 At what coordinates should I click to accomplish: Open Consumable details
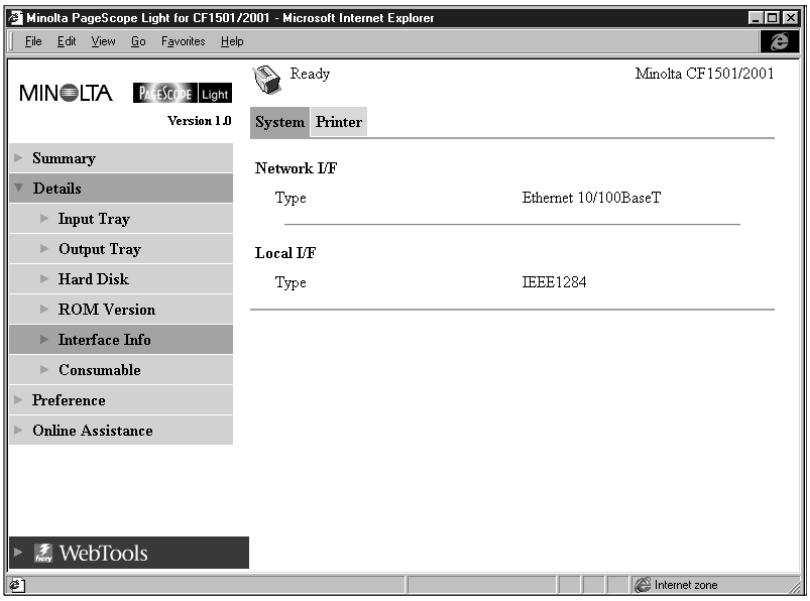(x=121, y=369)
